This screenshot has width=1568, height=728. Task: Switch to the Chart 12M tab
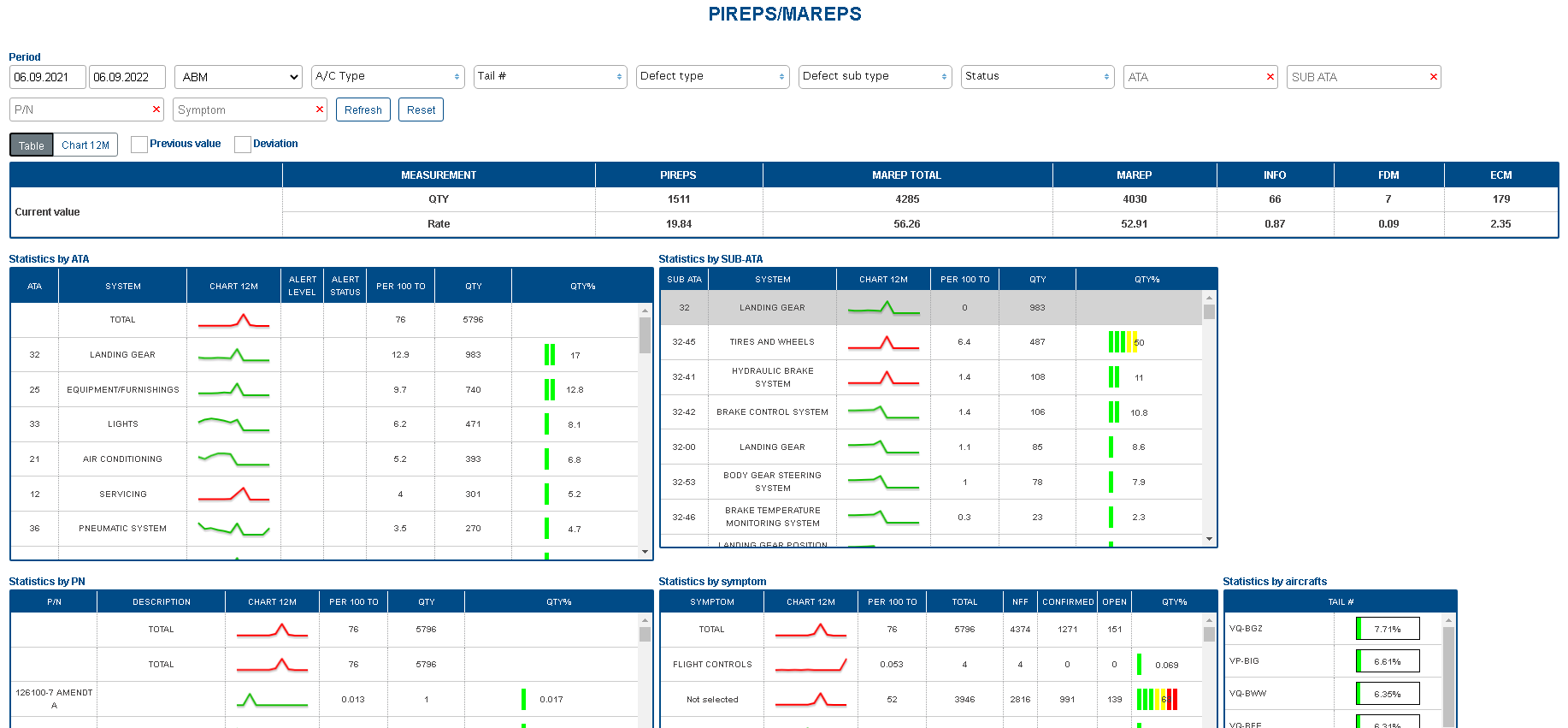pos(85,145)
